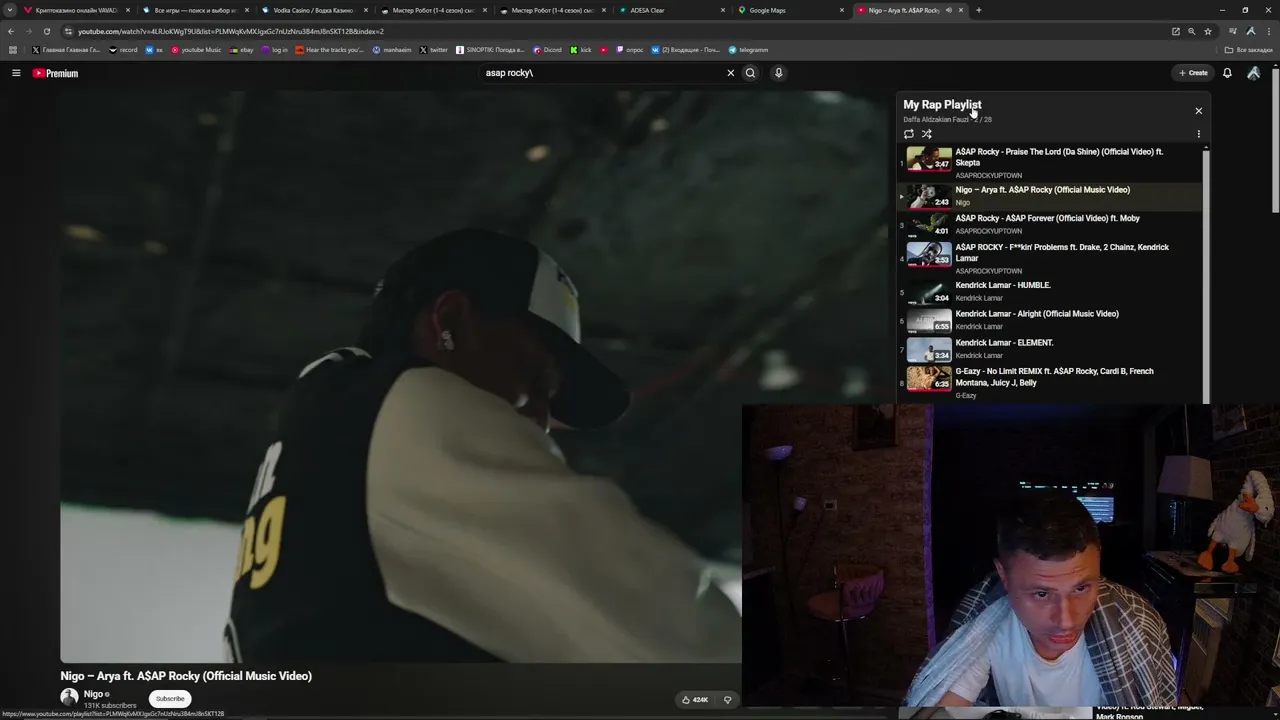Open twitter bookmark
This screenshot has width=1280, height=720.
pos(434,50)
